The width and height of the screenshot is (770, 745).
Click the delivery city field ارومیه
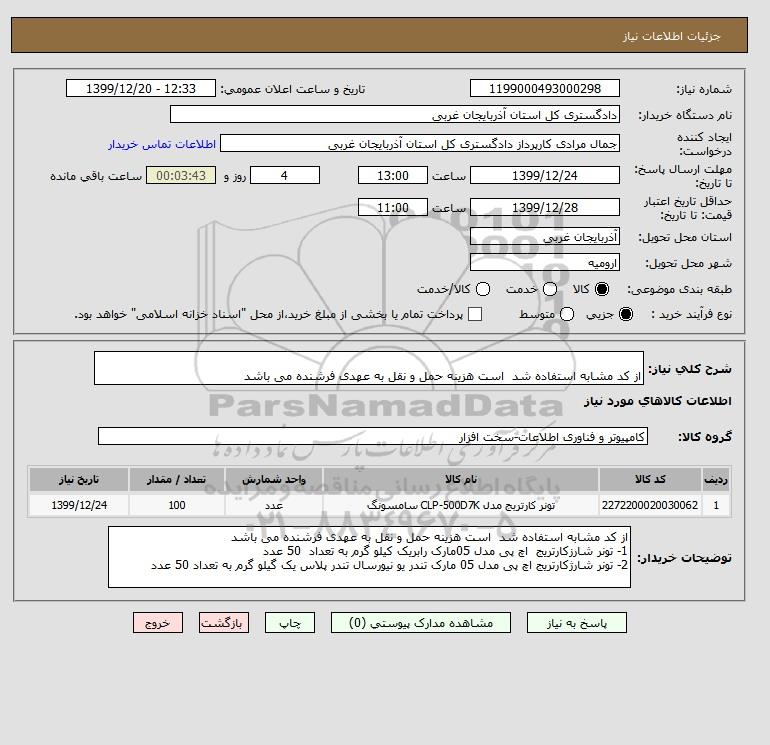pyautogui.click(x=545, y=263)
